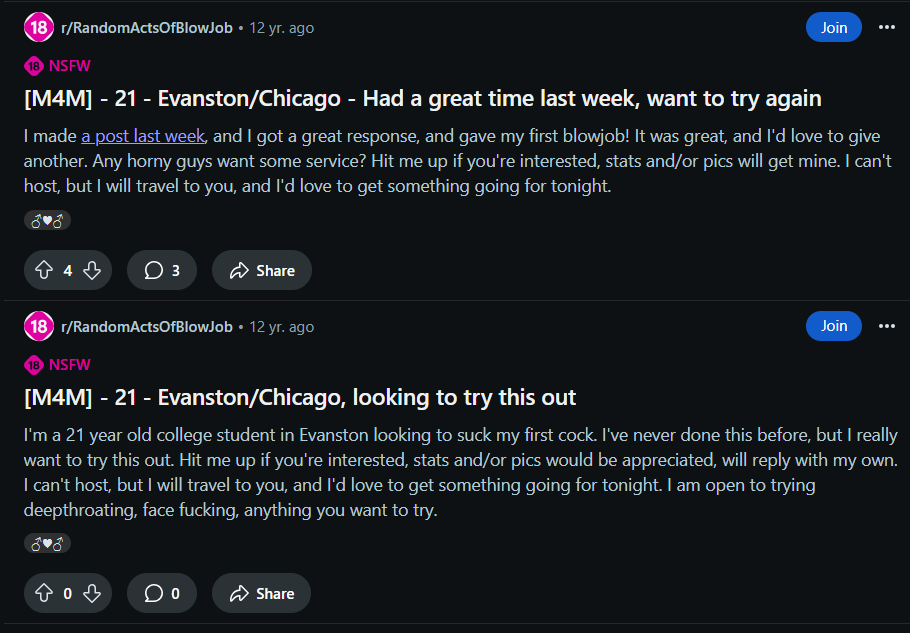Upvote the "looking to try this out" post
Screen dimensions: 910x633
tap(43, 593)
